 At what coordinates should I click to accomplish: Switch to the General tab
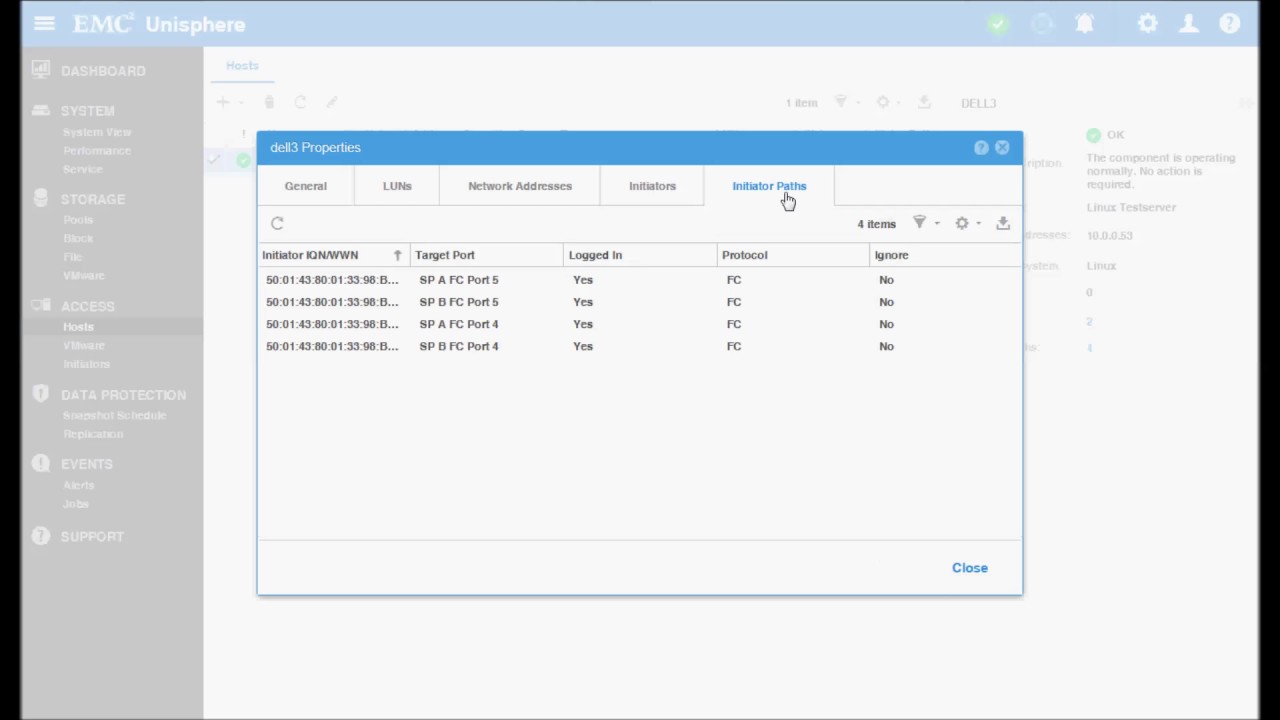306,186
